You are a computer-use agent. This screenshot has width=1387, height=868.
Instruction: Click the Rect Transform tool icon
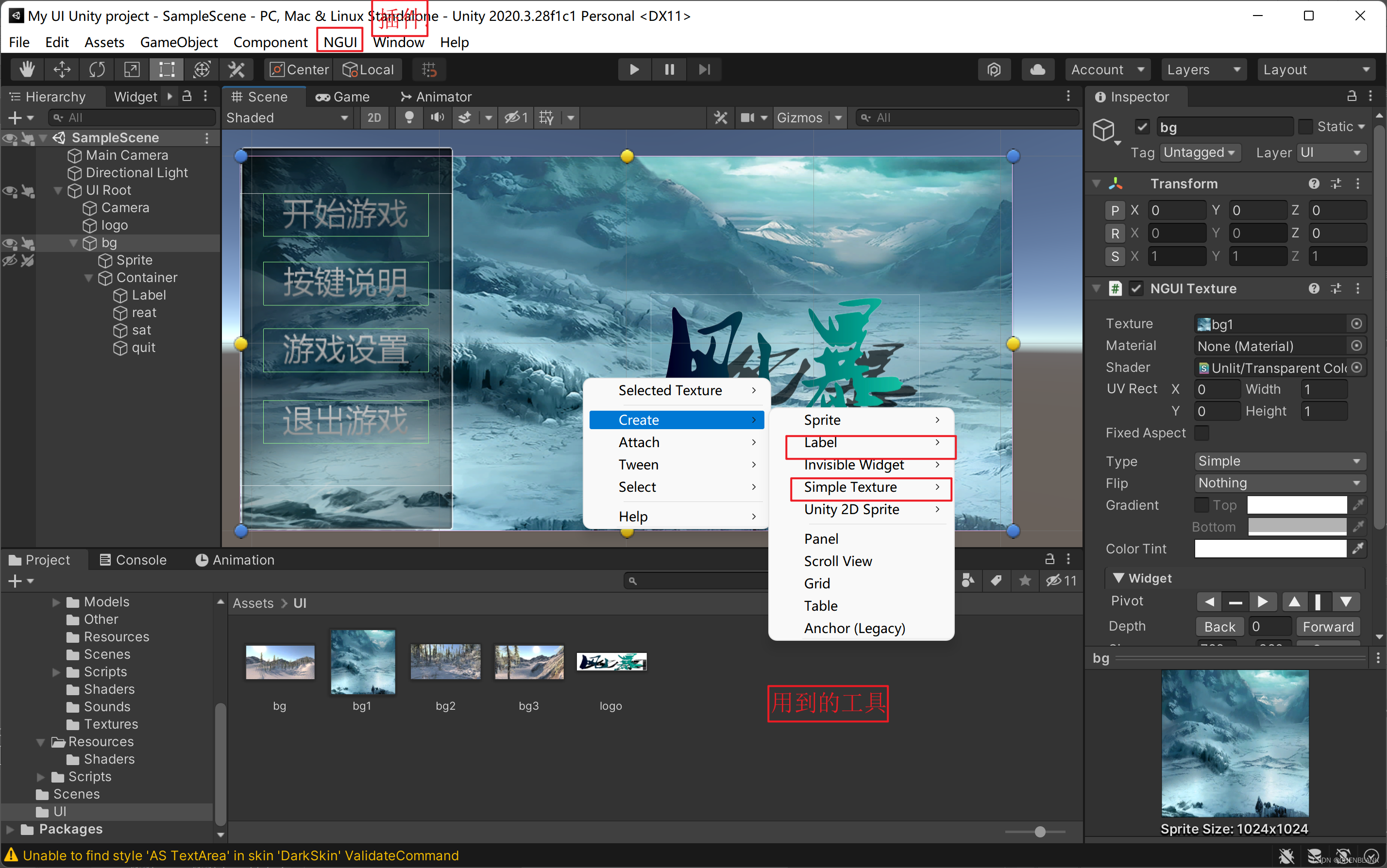pyautogui.click(x=165, y=69)
